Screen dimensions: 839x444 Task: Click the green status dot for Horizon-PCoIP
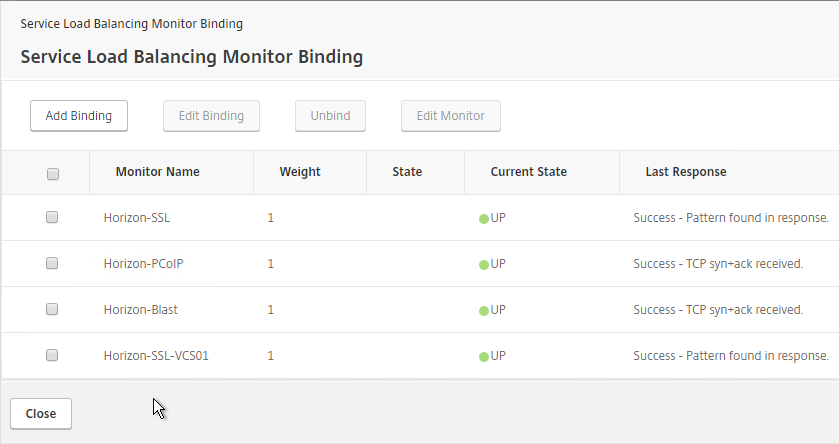pos(484,265)
